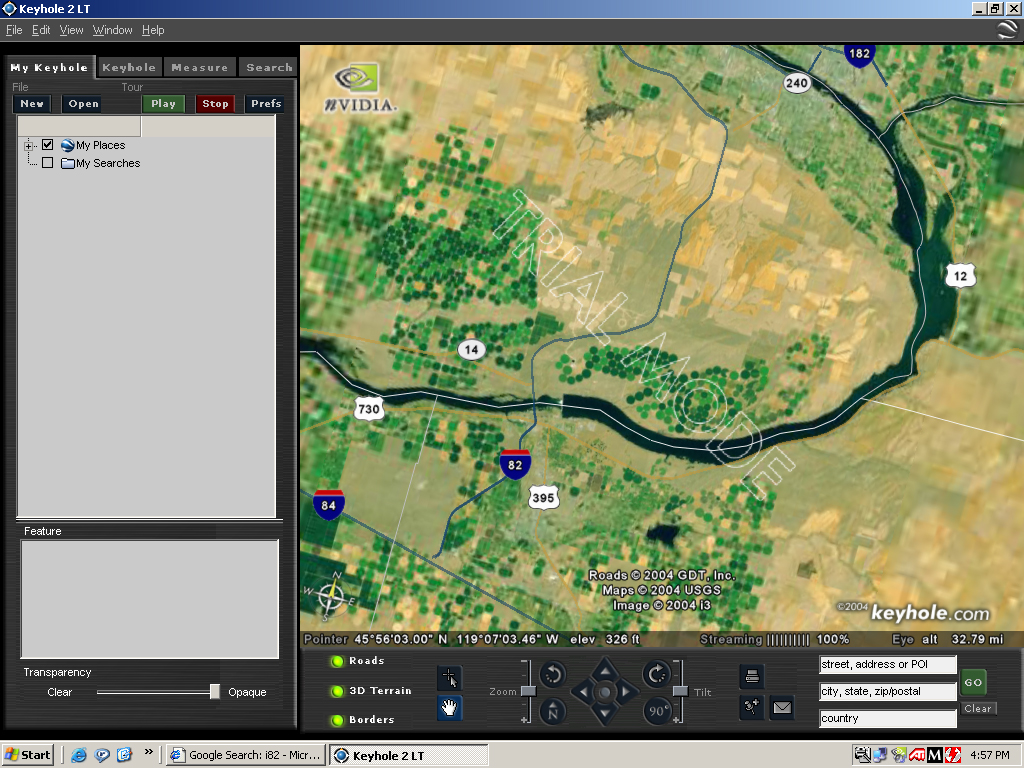Image resolution: width=1024 pixels, height=768 pixels.
Task: Select My Searches folder in tree
Action: click(108, 163)
